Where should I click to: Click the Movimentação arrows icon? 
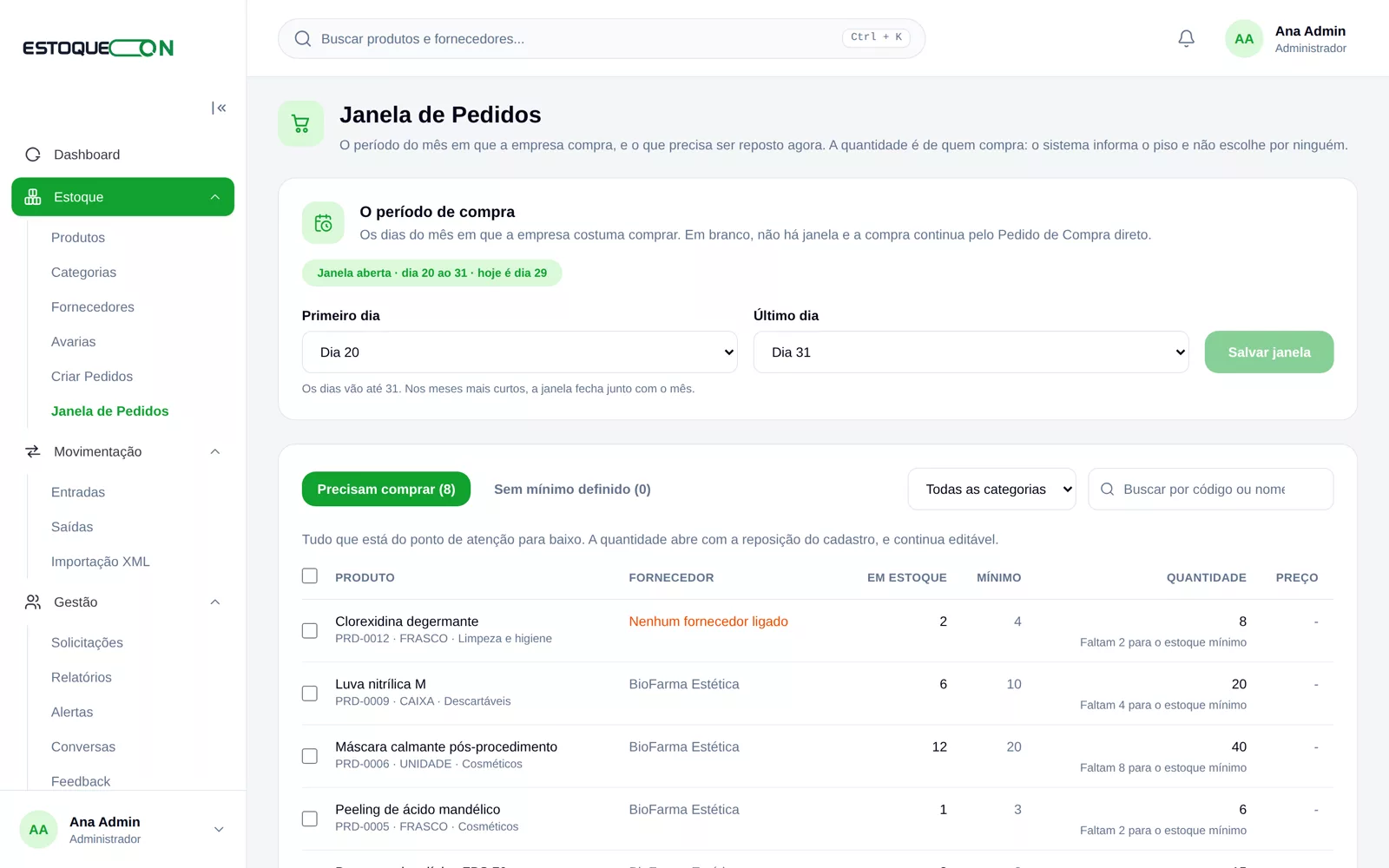pyautogui.click(x=33, y=451)
